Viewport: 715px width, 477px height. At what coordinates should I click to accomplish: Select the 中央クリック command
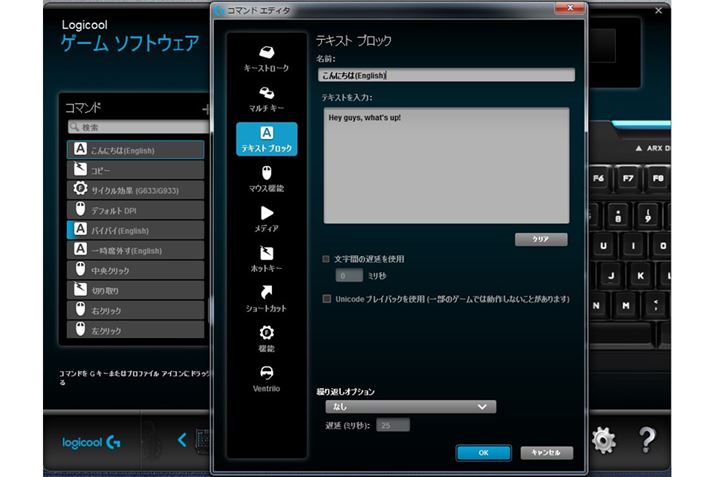point(135,270)
